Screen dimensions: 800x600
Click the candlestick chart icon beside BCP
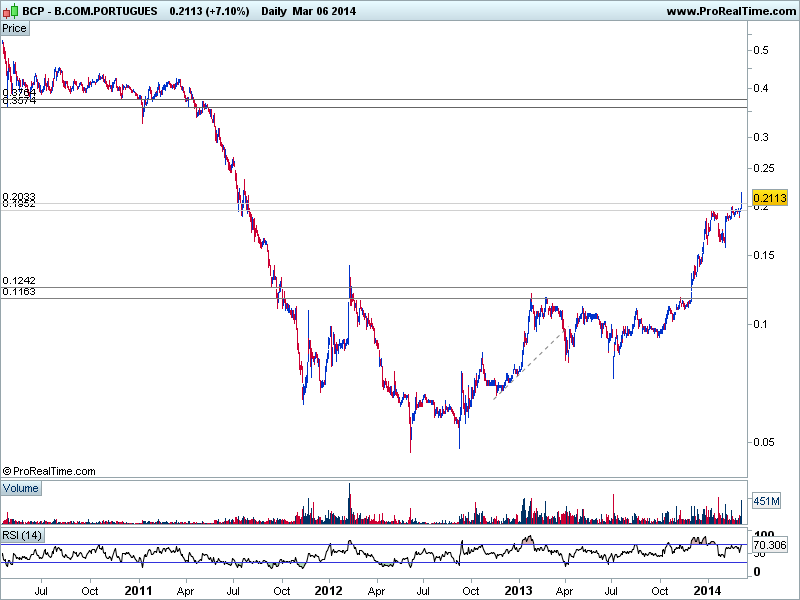10,11
